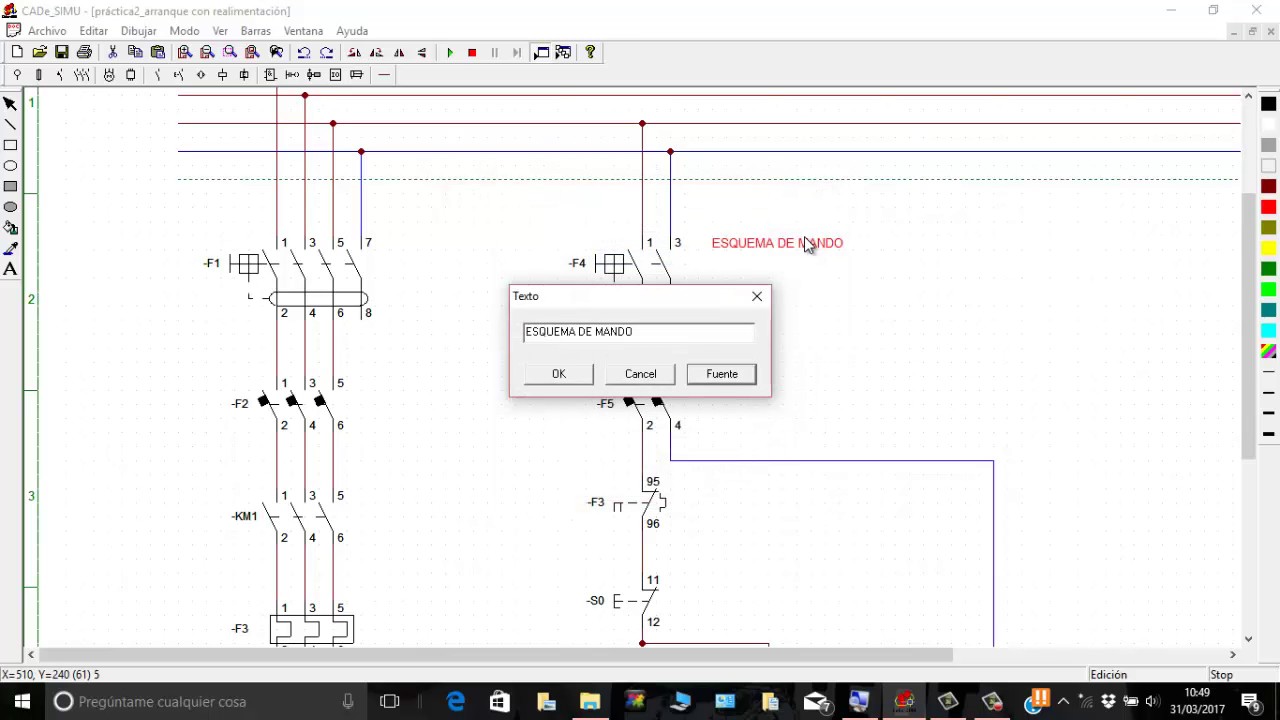Screen dimensions: 1280x720
Task: Select the arrow pointer tool
Action: pos(11,103)
